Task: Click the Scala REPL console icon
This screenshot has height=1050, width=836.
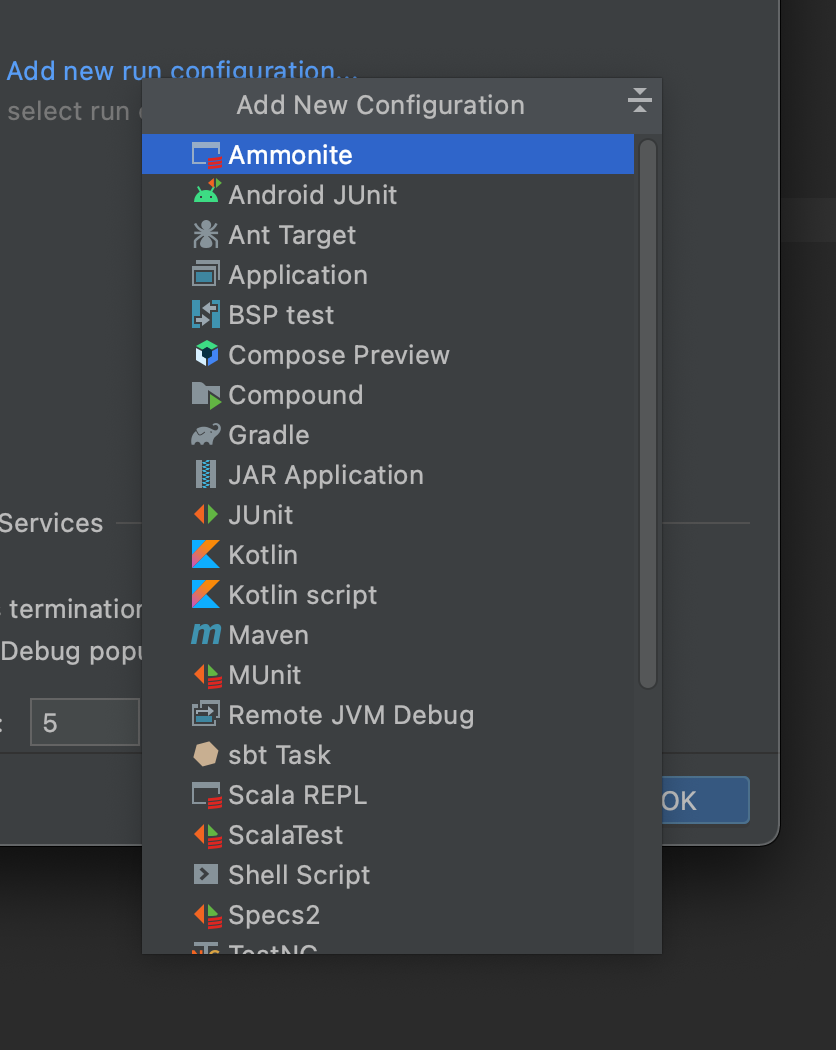Action: 206,795
